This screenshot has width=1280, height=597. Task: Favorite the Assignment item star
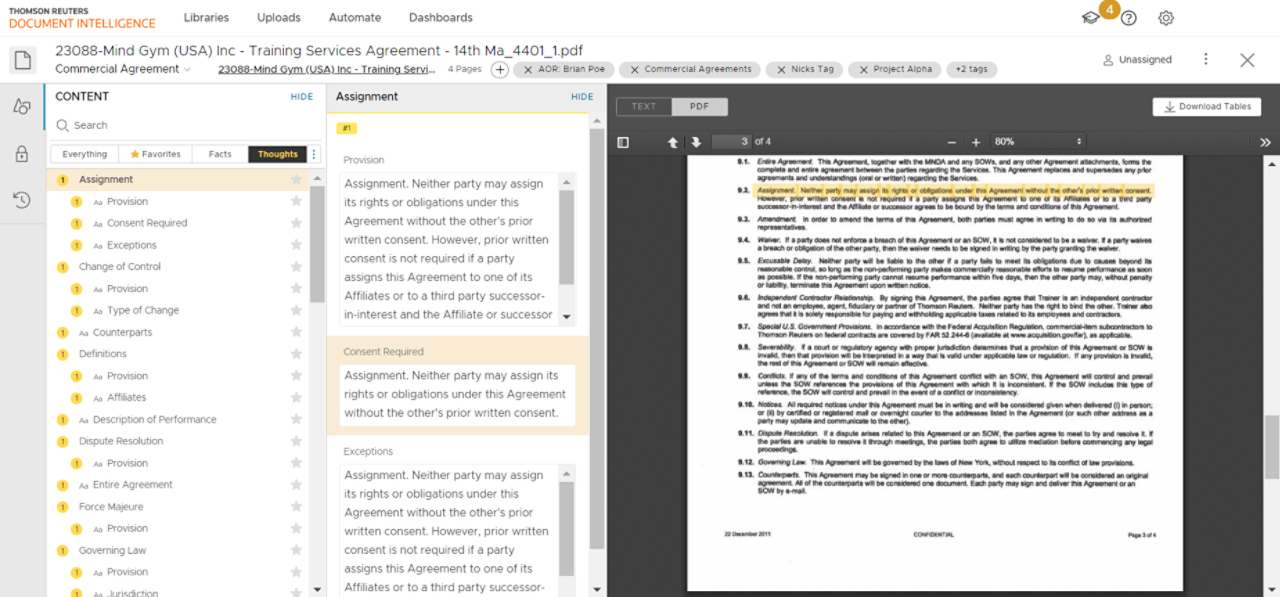296,180
